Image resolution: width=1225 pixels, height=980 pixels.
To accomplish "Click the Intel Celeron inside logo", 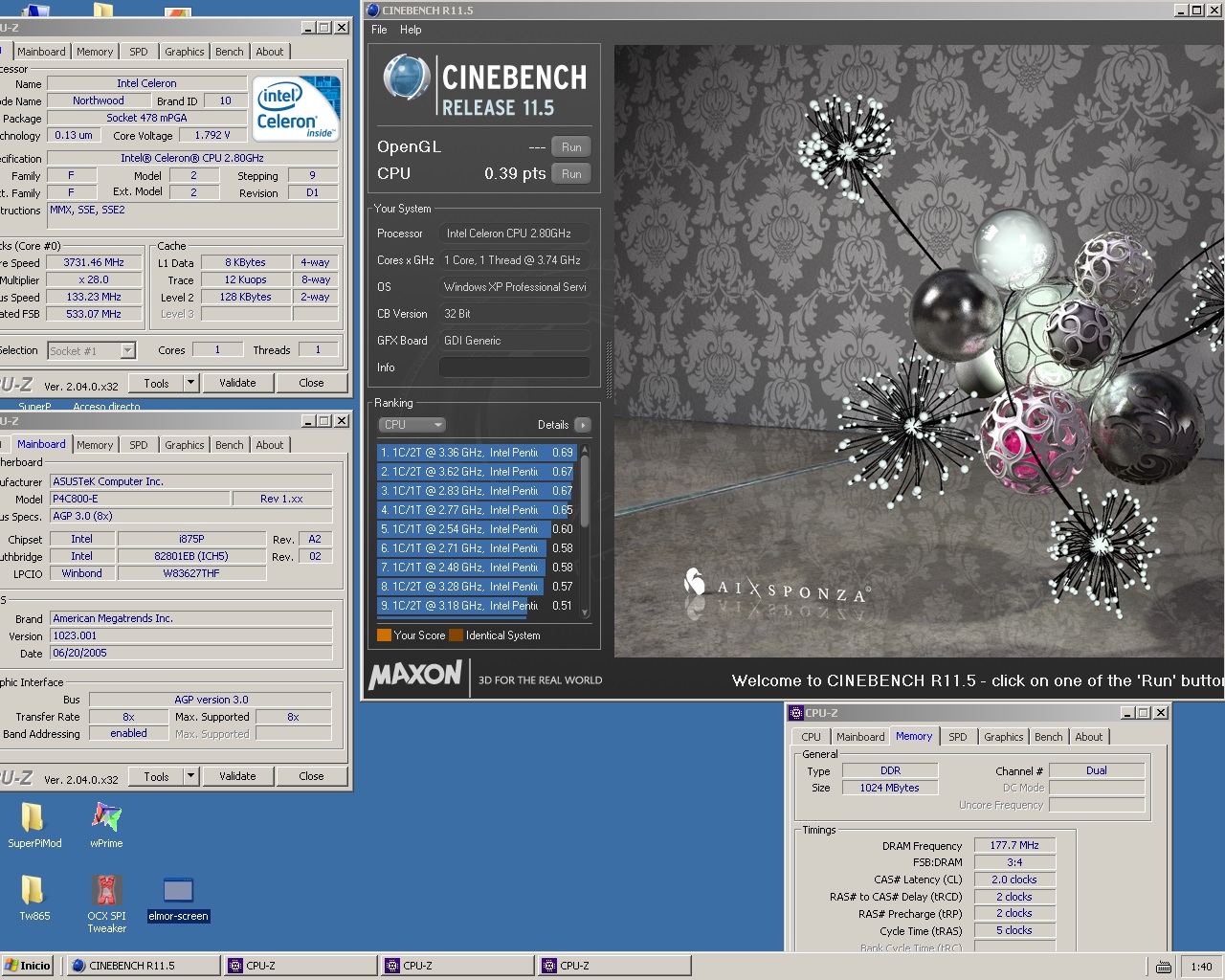I will click(297, 108).
